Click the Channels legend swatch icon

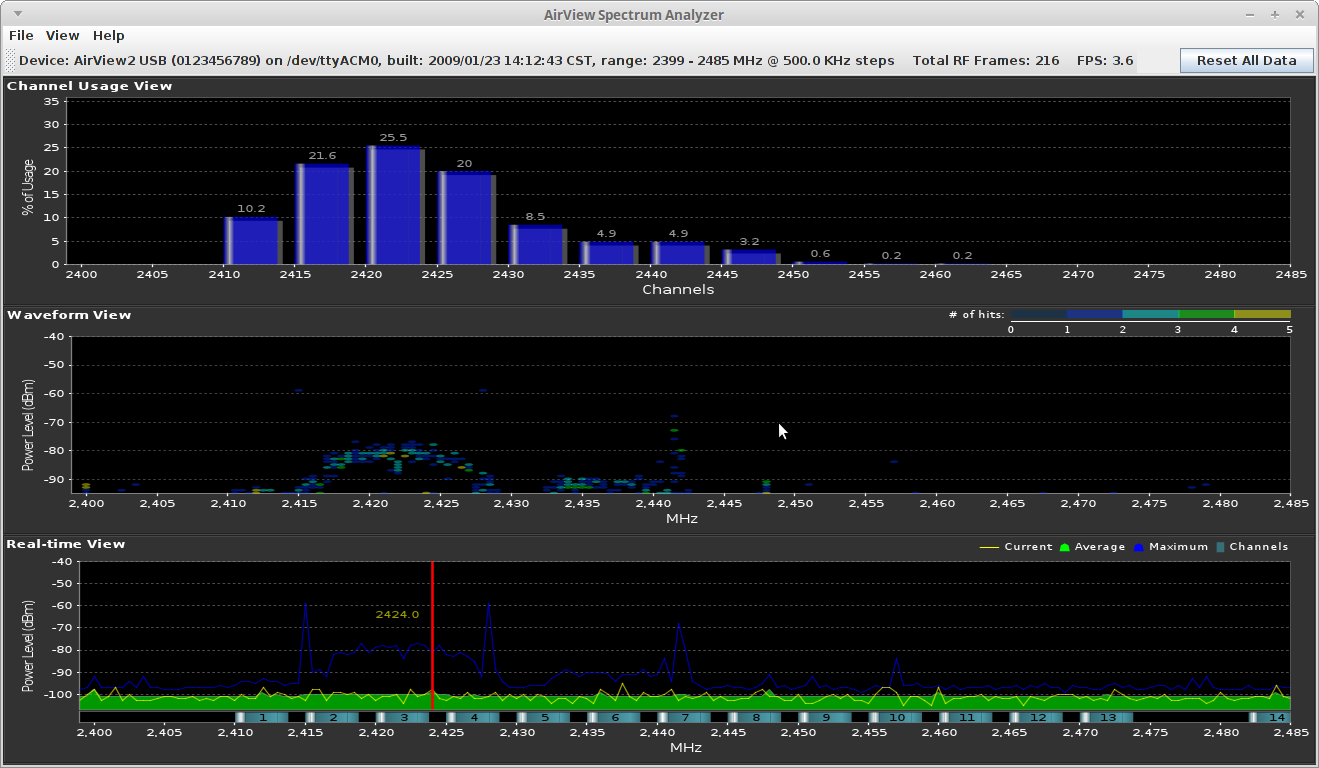[x=1219, y=547]
